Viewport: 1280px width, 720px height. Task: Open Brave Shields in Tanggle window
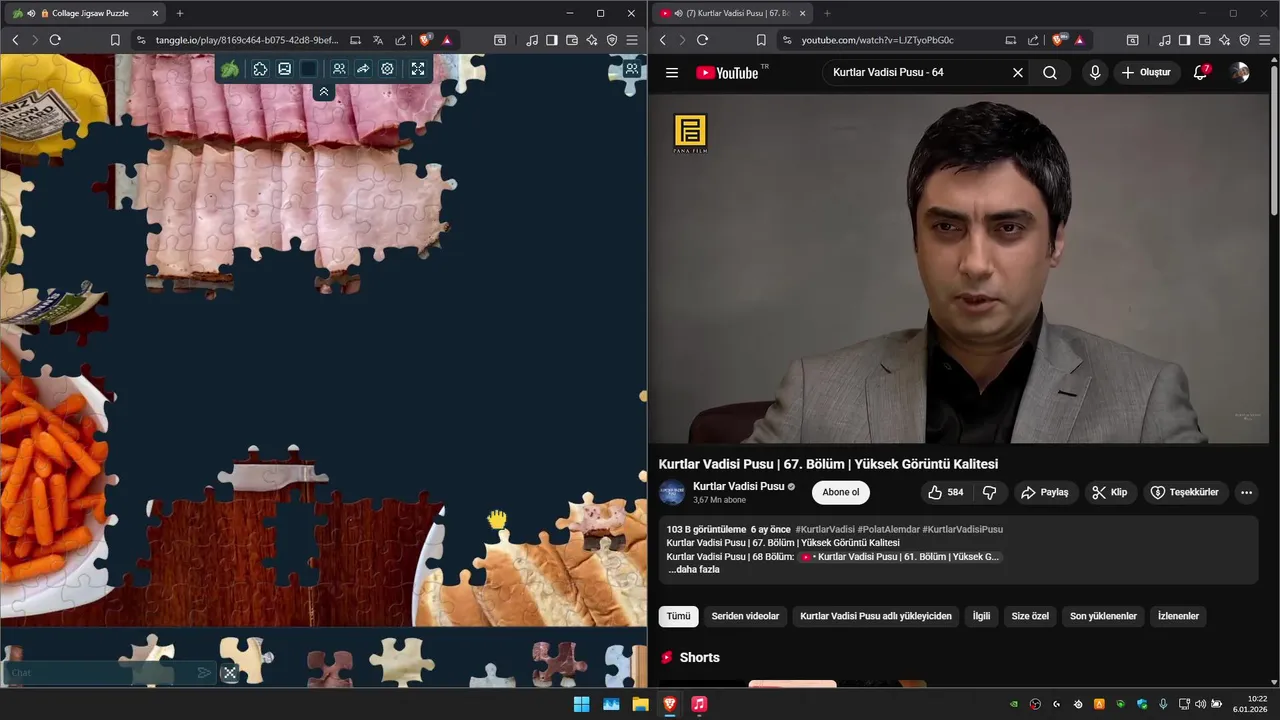[425, 40]
